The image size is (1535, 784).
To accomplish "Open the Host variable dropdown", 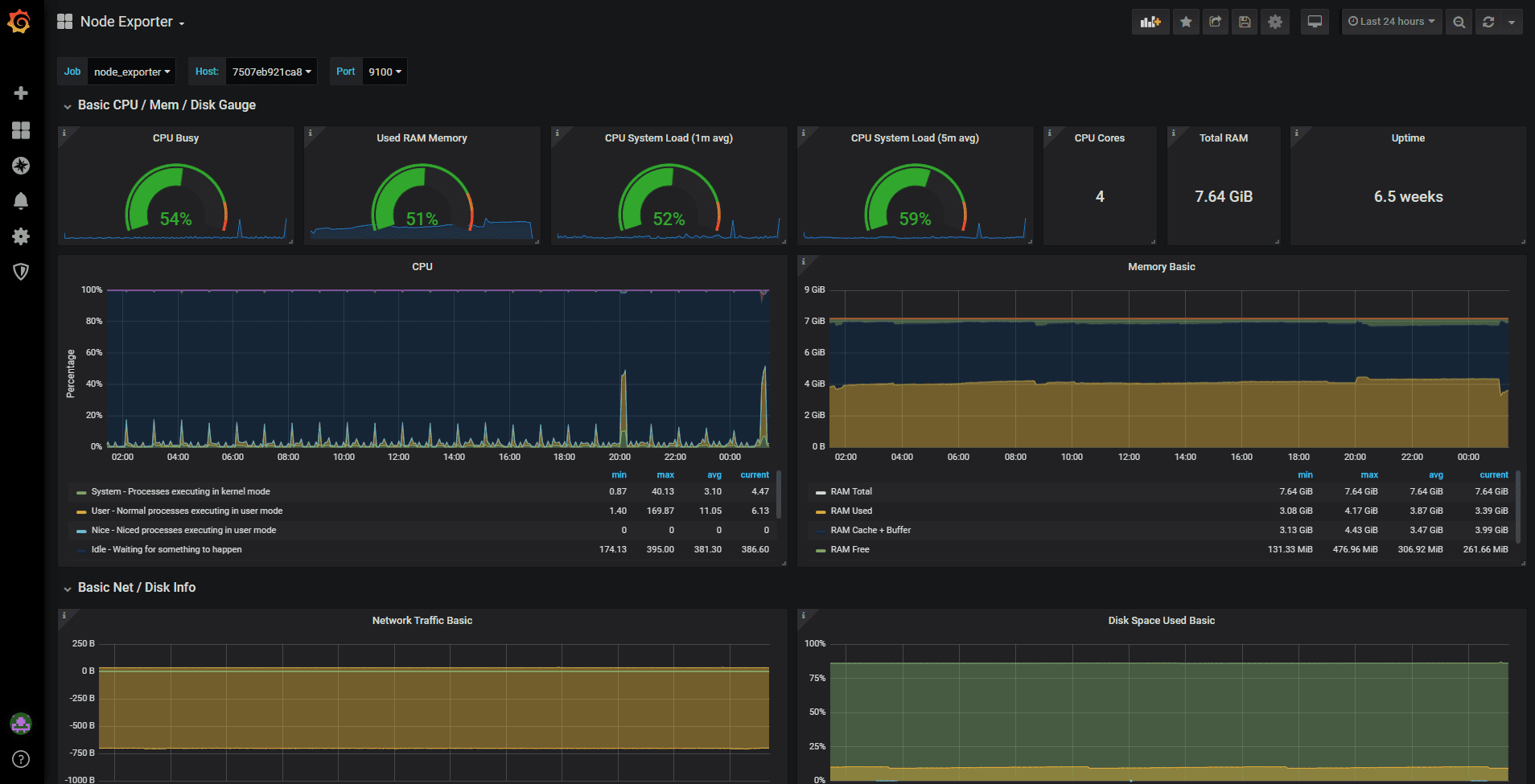I will [x=271, y=72].
